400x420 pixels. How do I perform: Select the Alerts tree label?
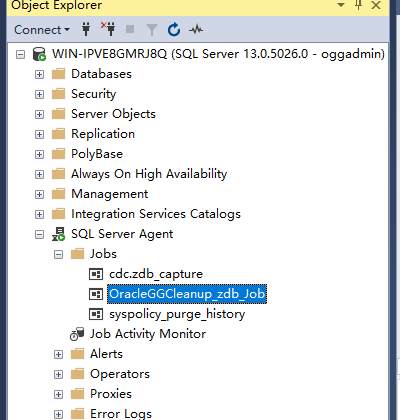click(x=106, y=354)
